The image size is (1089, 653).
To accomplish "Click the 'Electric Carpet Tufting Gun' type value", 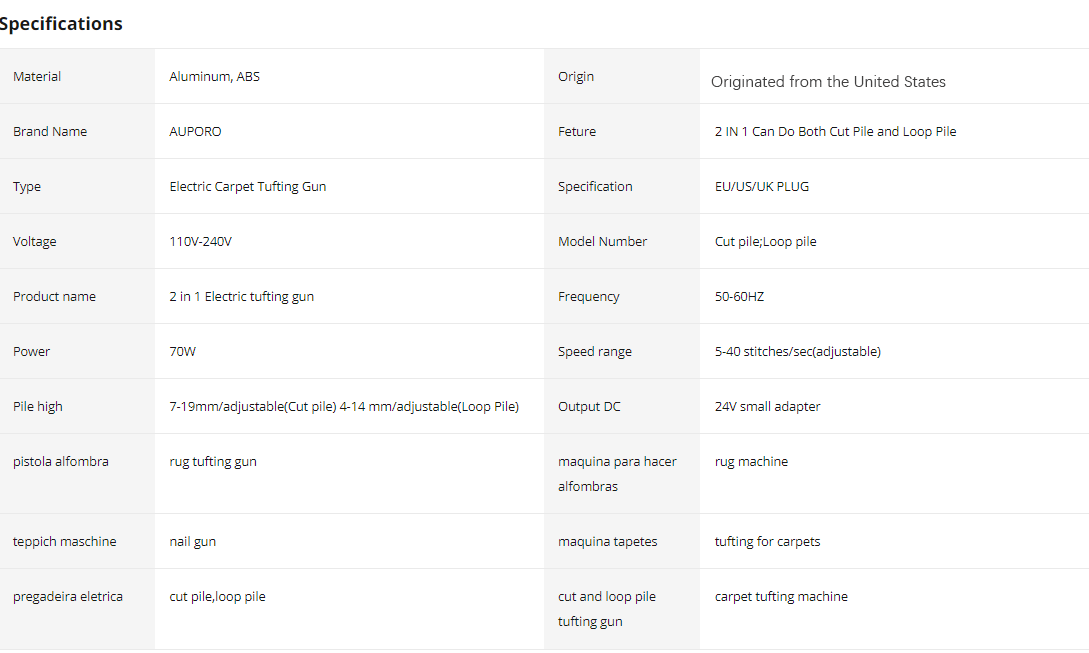I will (247, 186).
